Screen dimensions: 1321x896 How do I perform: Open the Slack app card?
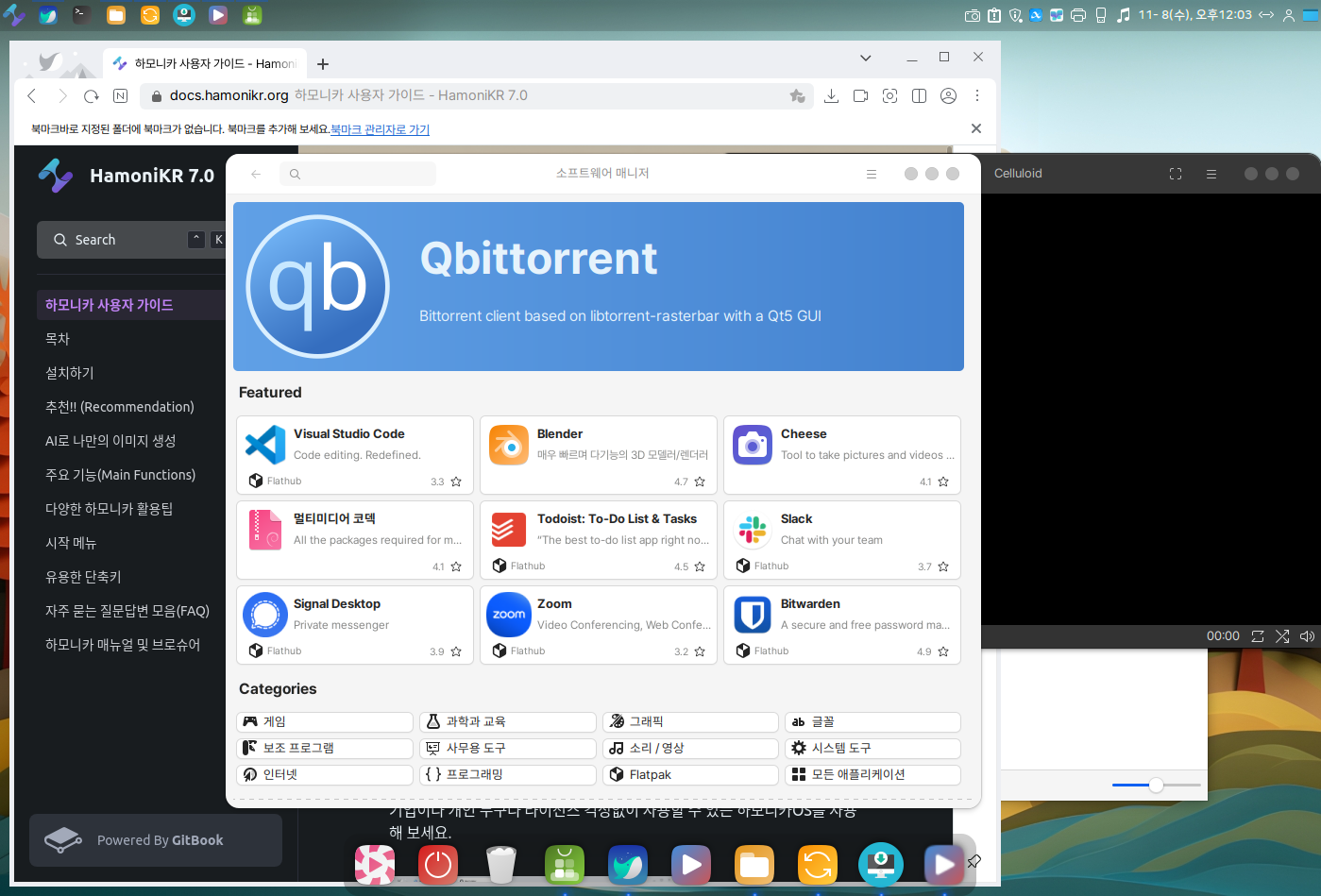coord(842,540)
